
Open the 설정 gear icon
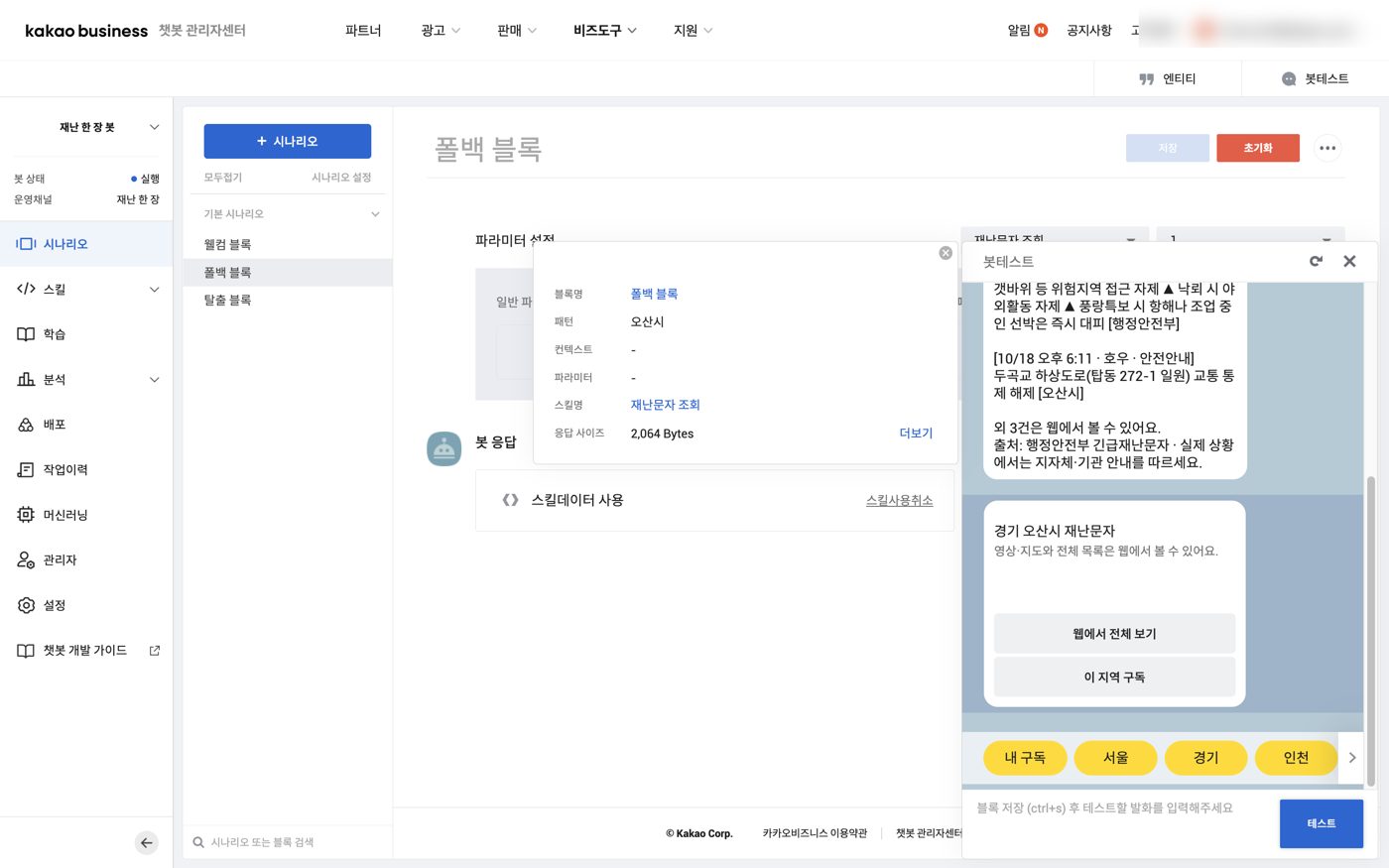(26, 605)
